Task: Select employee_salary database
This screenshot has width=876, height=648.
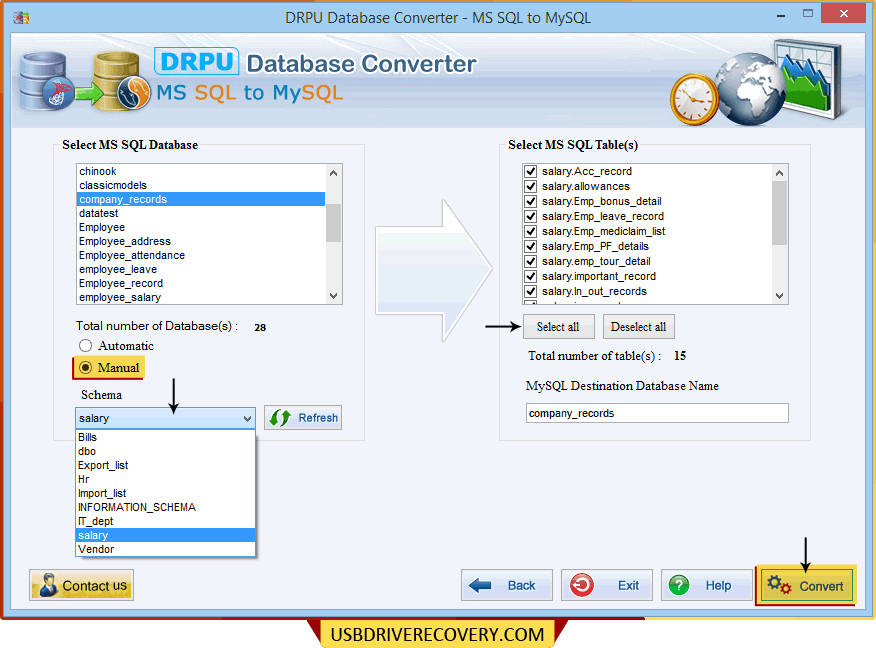Action: pos(201,297)
